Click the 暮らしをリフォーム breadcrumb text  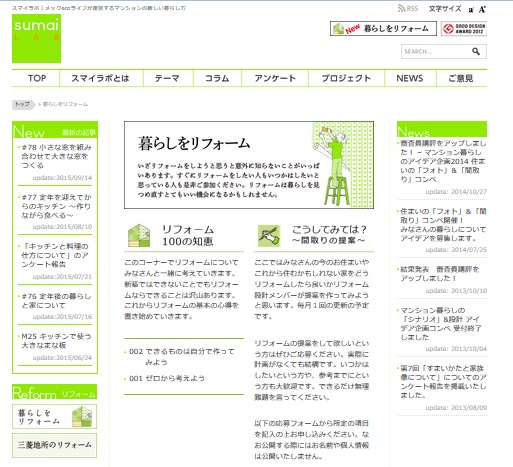[65, 104]
